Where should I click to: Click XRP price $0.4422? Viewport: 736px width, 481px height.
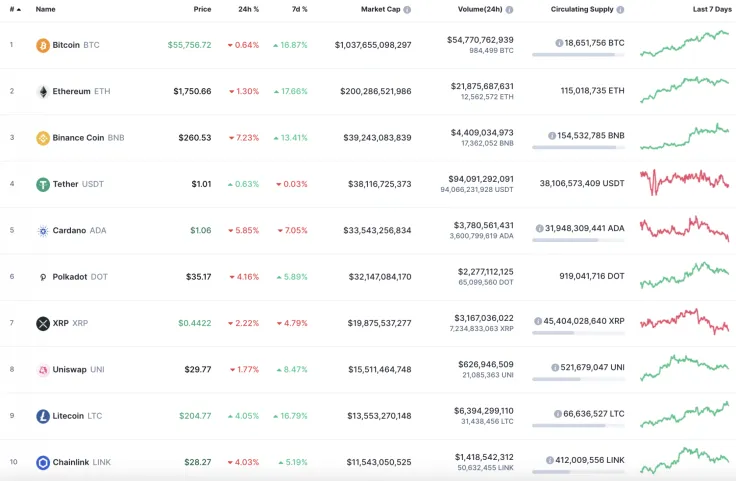tap(195, 323)
